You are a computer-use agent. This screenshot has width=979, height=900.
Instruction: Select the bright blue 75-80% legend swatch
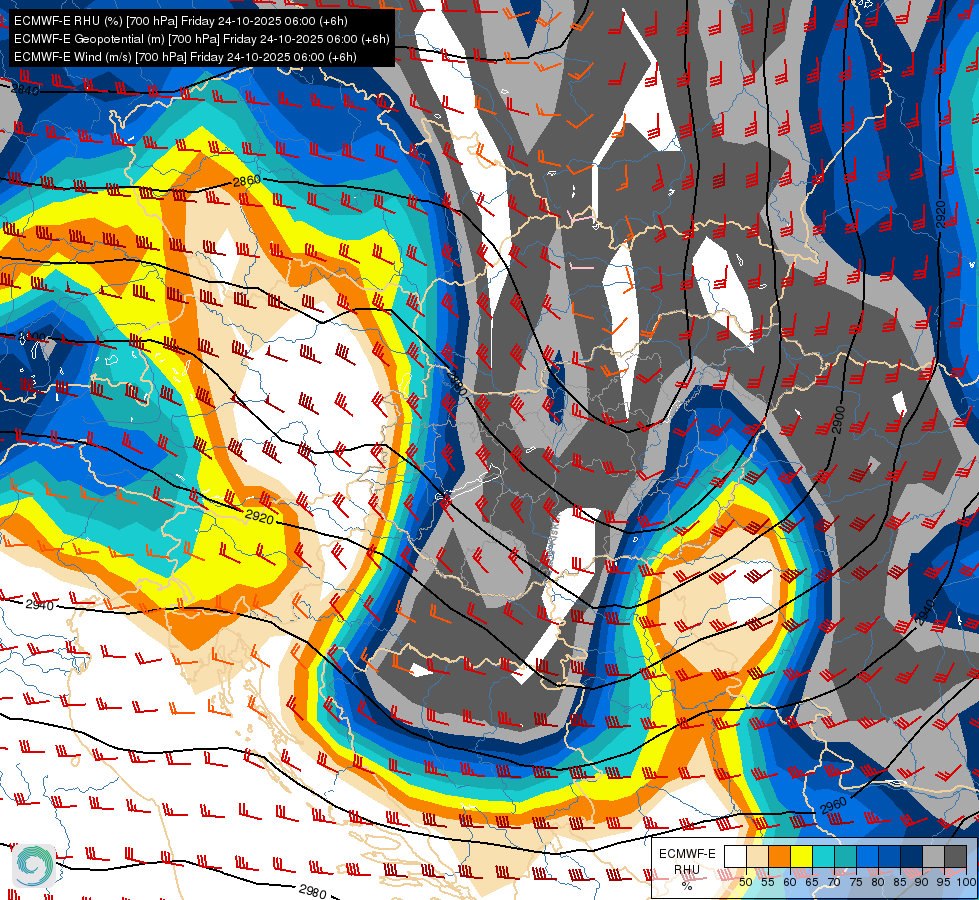tap(867, 856)
